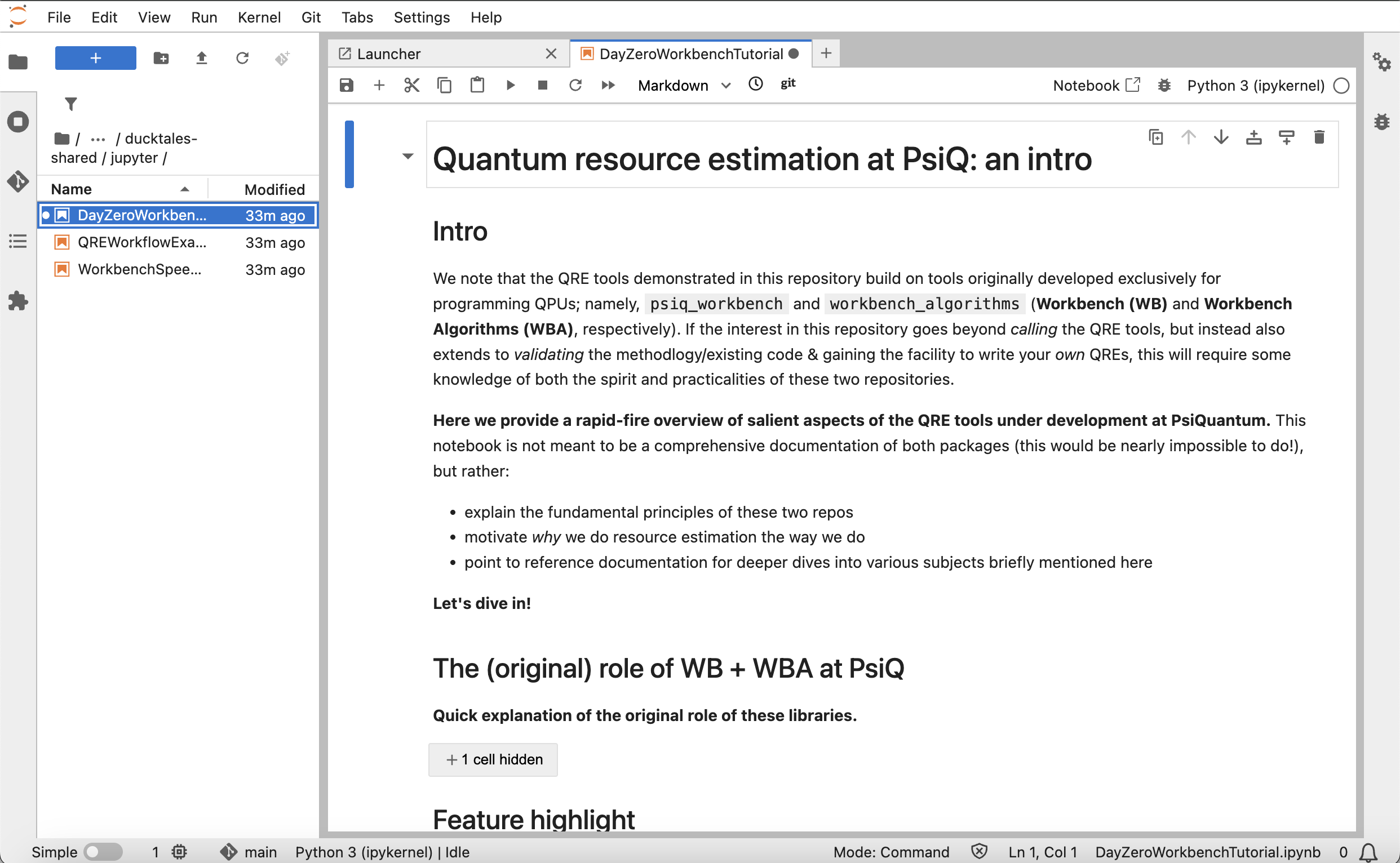Toggle the Simple interface switch
This screenshot has height=863, width=1400.
[103, 852]
